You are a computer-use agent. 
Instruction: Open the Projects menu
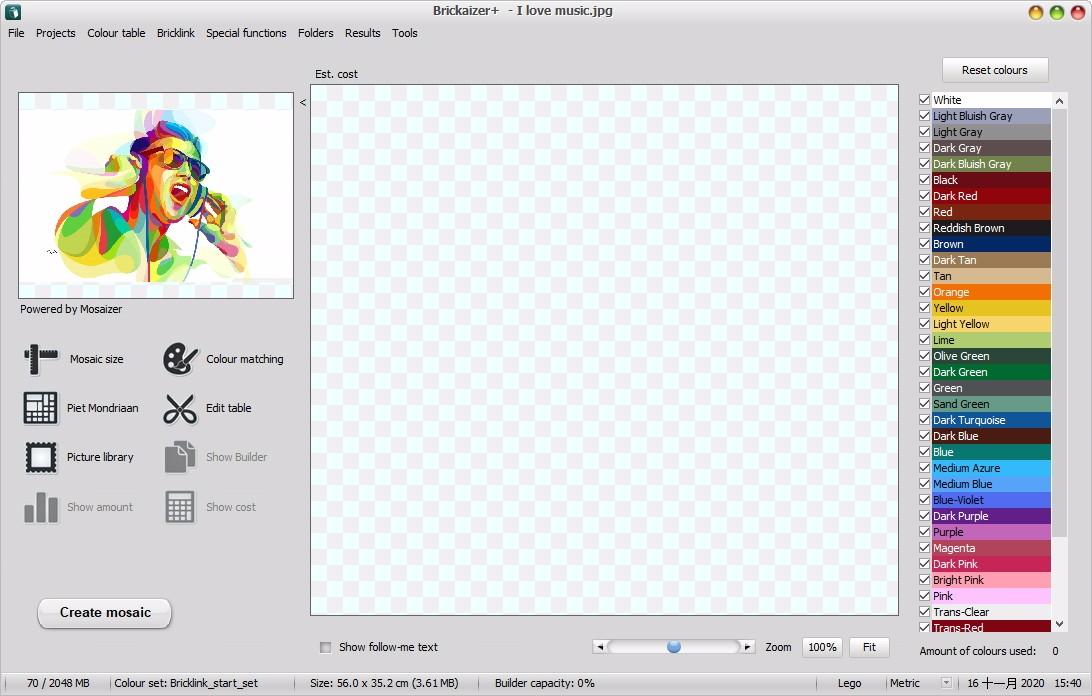[56, 33]
